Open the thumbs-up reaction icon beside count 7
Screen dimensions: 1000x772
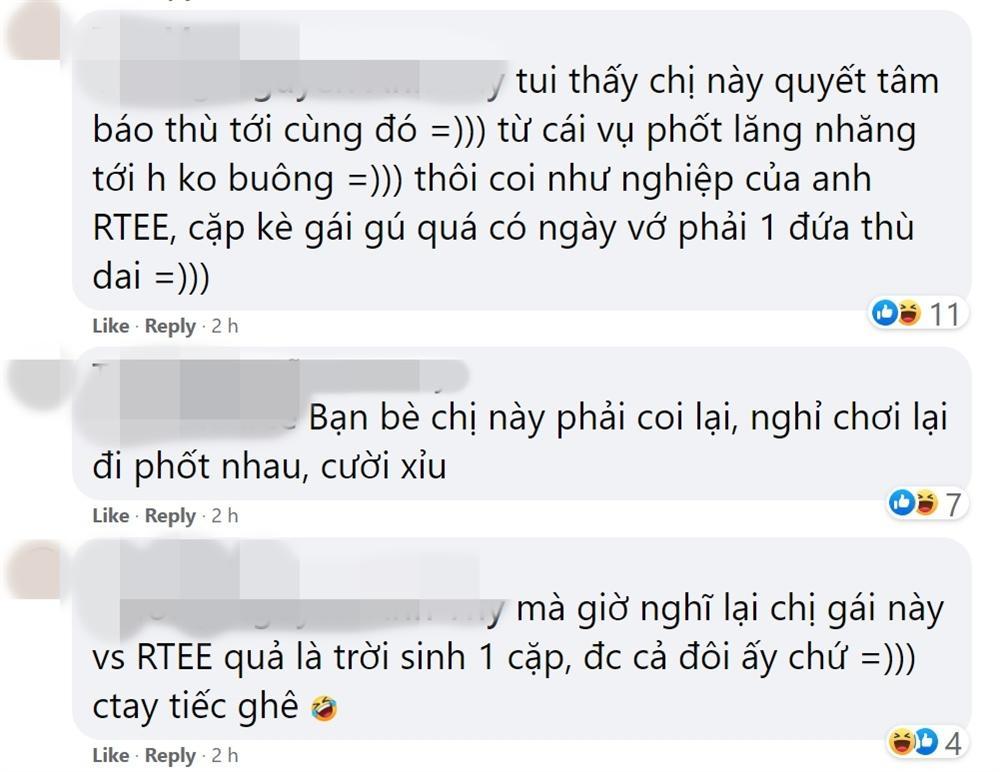pyautogui.click(x=902, y=503)
